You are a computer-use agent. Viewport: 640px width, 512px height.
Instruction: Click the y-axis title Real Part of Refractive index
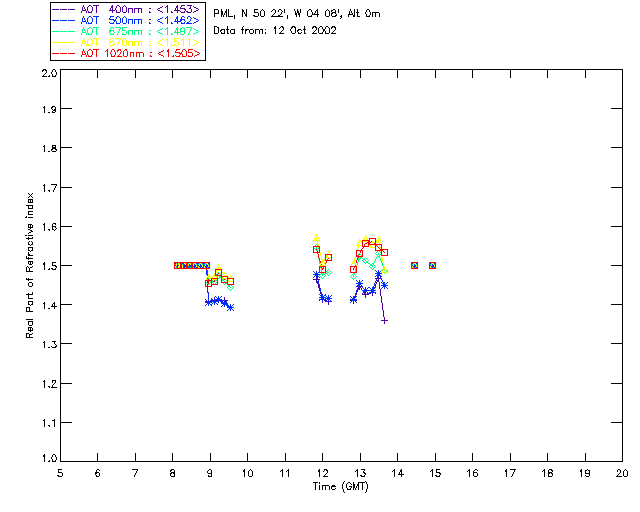(29, 265)
